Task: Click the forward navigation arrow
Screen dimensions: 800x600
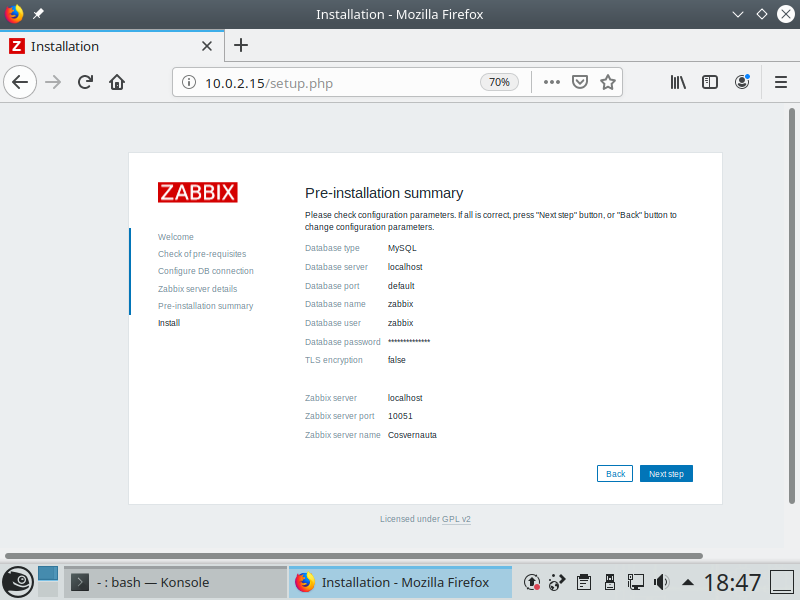Action: pyautogui.click(x=53, y=82)
